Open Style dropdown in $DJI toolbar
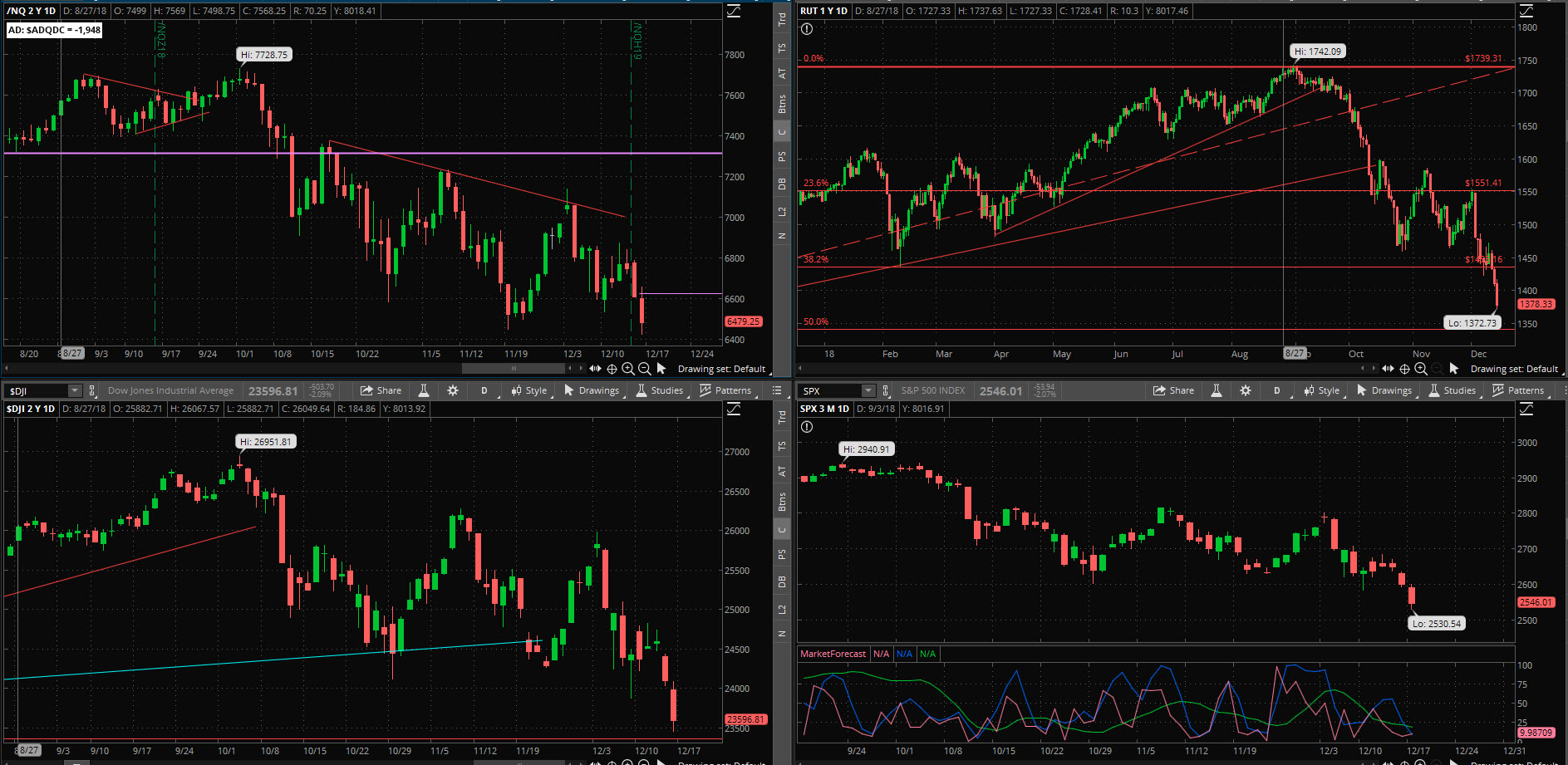 pos(530,390)
